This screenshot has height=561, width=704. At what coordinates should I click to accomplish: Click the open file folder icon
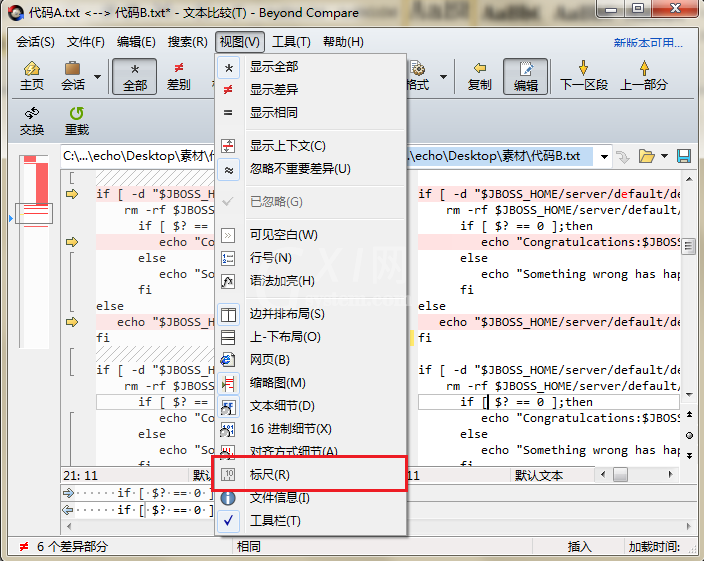647,156
